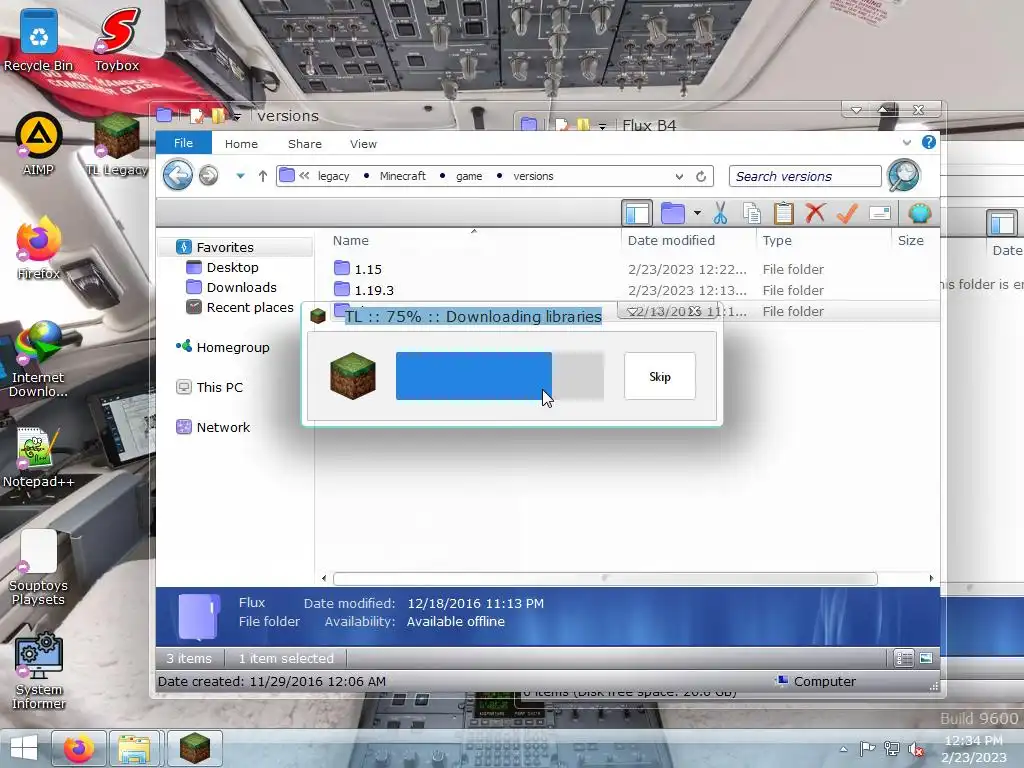Screen dimensions: 1024x768
Task: Open the Windows Start button
Action: (x=24, y=748)
